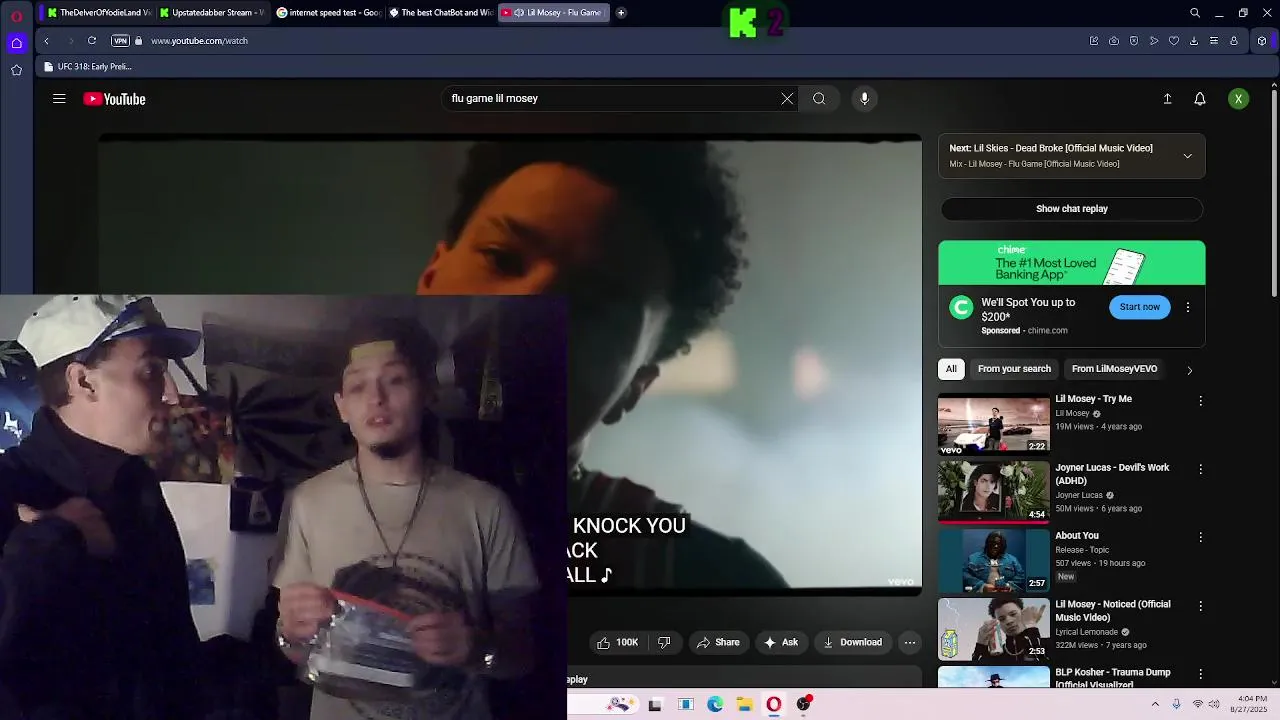Viewport: 1280px width, 720px height.
Task: Select the Lil Mosey - Flu Game tab
Action: pyautogui.click(x=553, y=13)
